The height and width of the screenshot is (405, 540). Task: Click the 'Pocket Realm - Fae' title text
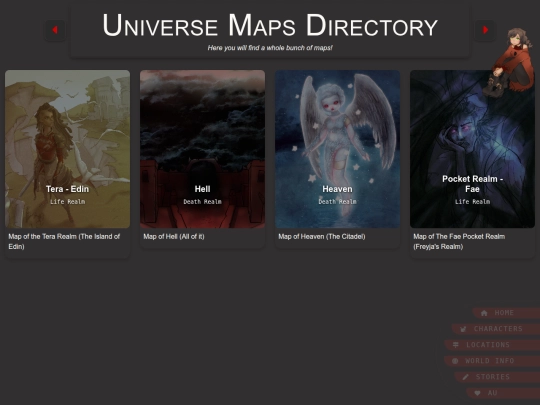coord(472,184)
